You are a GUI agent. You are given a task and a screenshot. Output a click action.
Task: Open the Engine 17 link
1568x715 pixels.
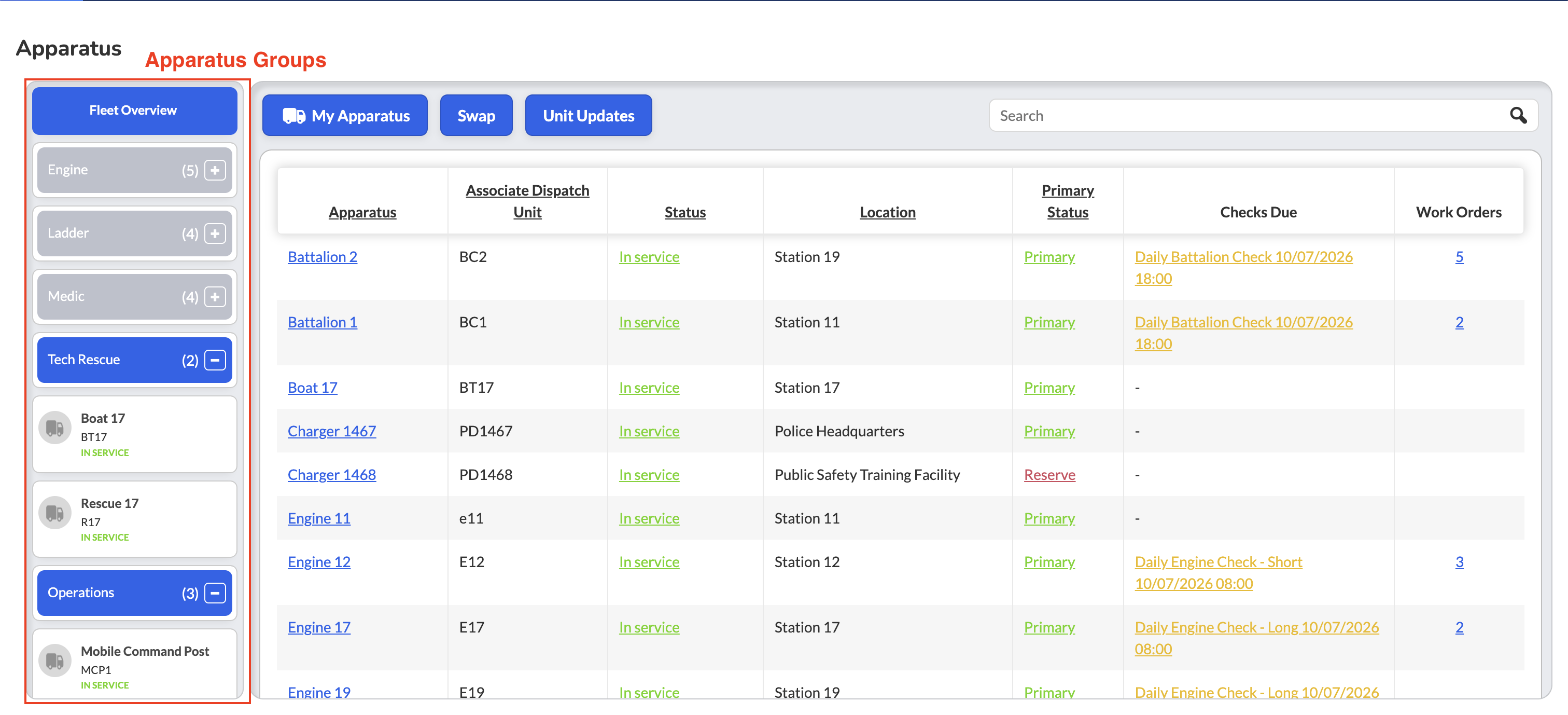point(319,627)
